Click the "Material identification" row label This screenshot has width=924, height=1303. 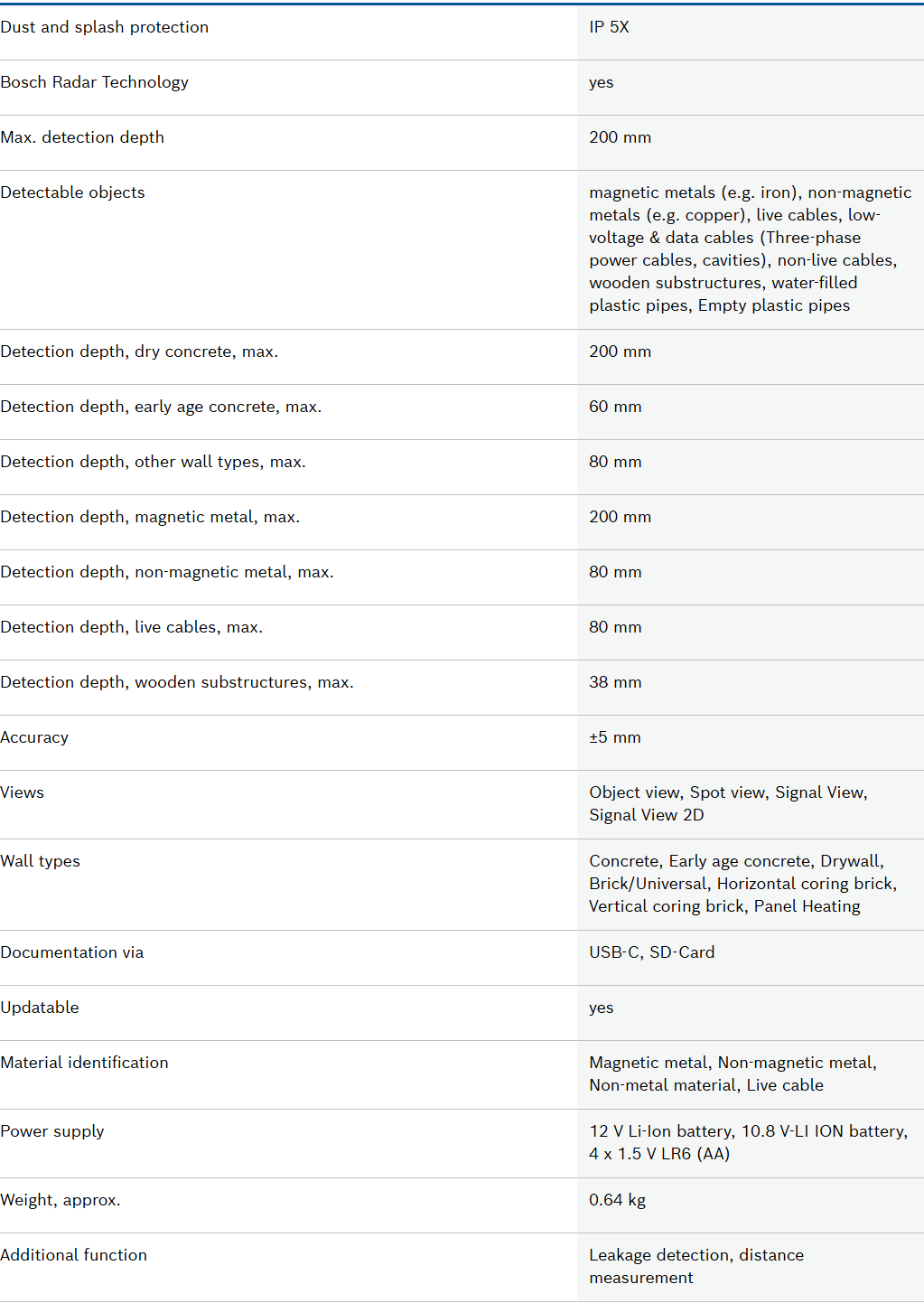pyautogui.click(x=85, y=1063)
